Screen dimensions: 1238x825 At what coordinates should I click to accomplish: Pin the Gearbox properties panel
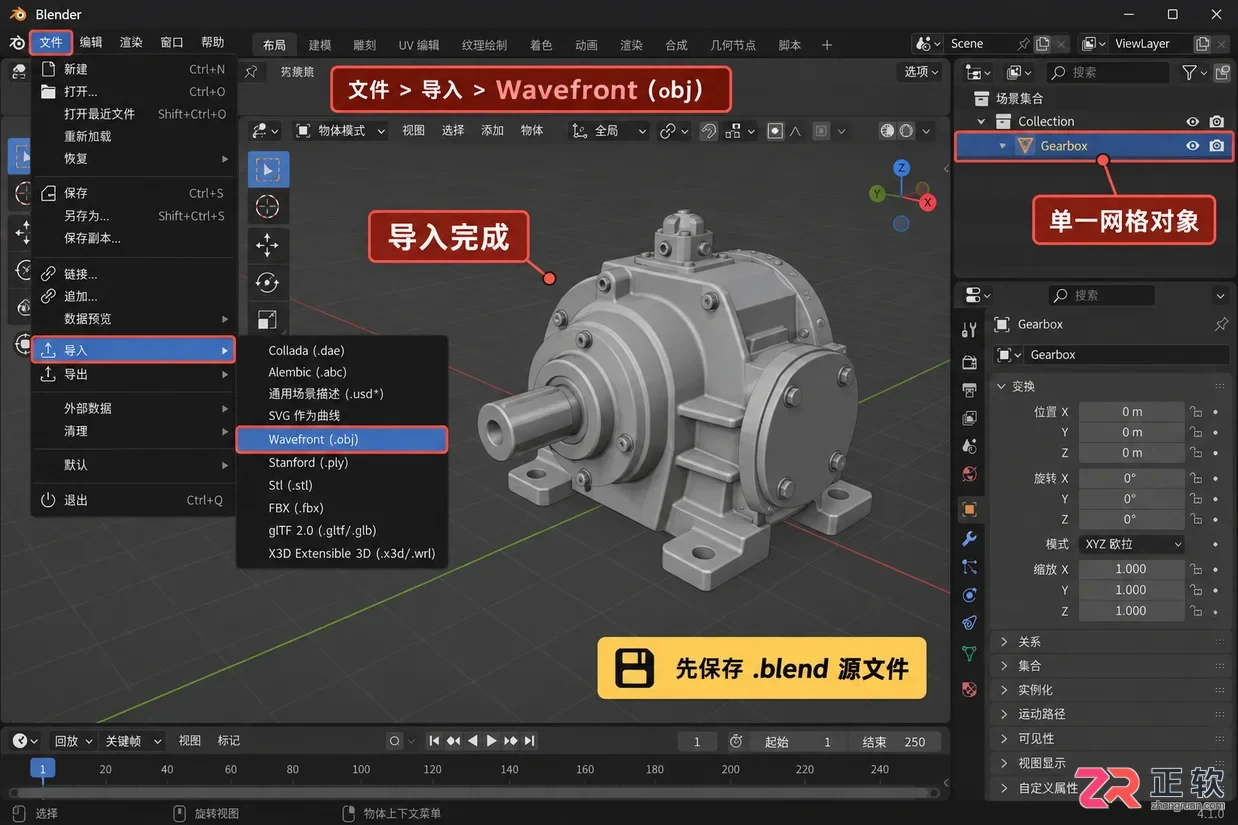[x=1220, y=324]
